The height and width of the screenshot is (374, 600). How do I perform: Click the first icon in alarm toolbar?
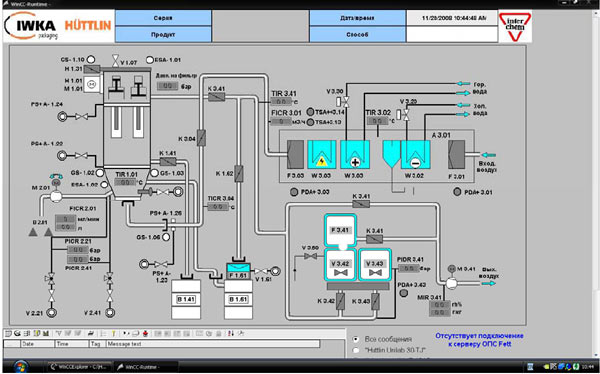point(9,333)
